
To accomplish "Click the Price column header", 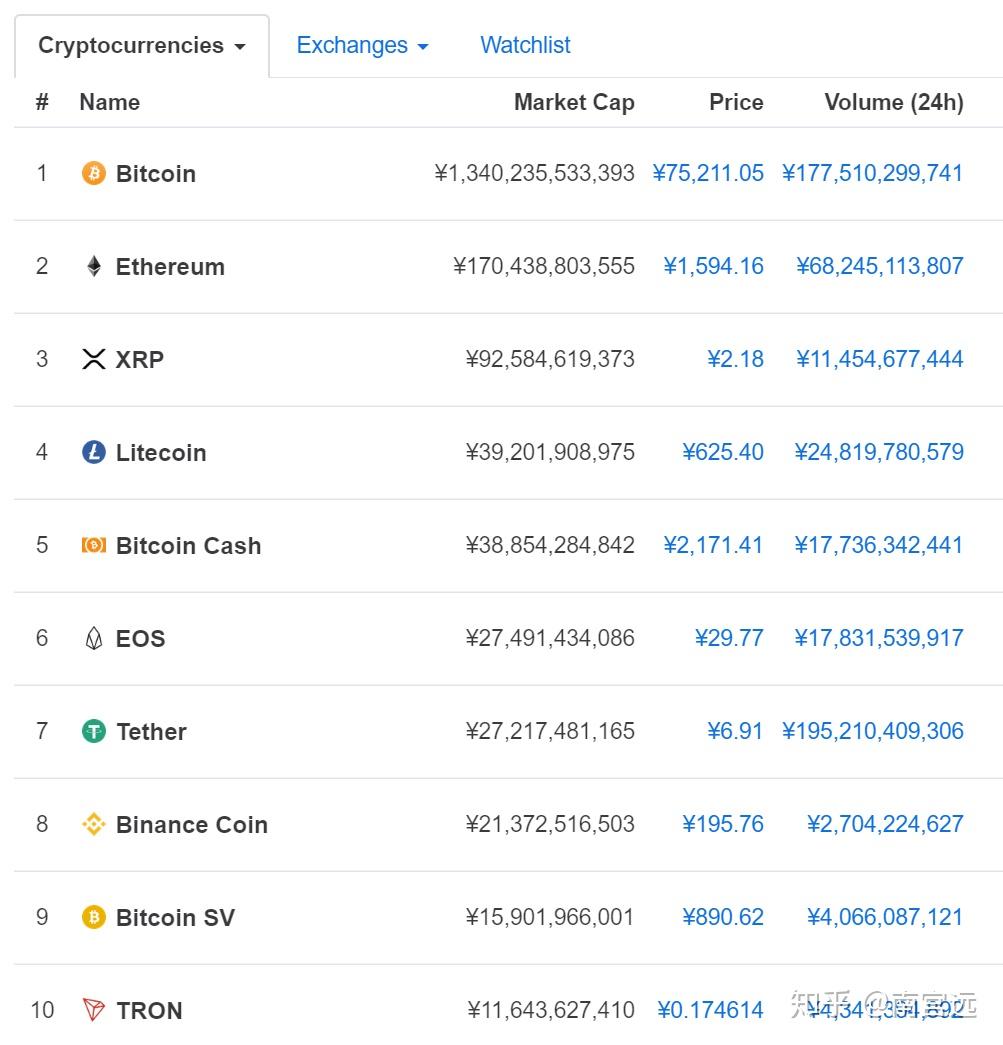I will [736, 102].
